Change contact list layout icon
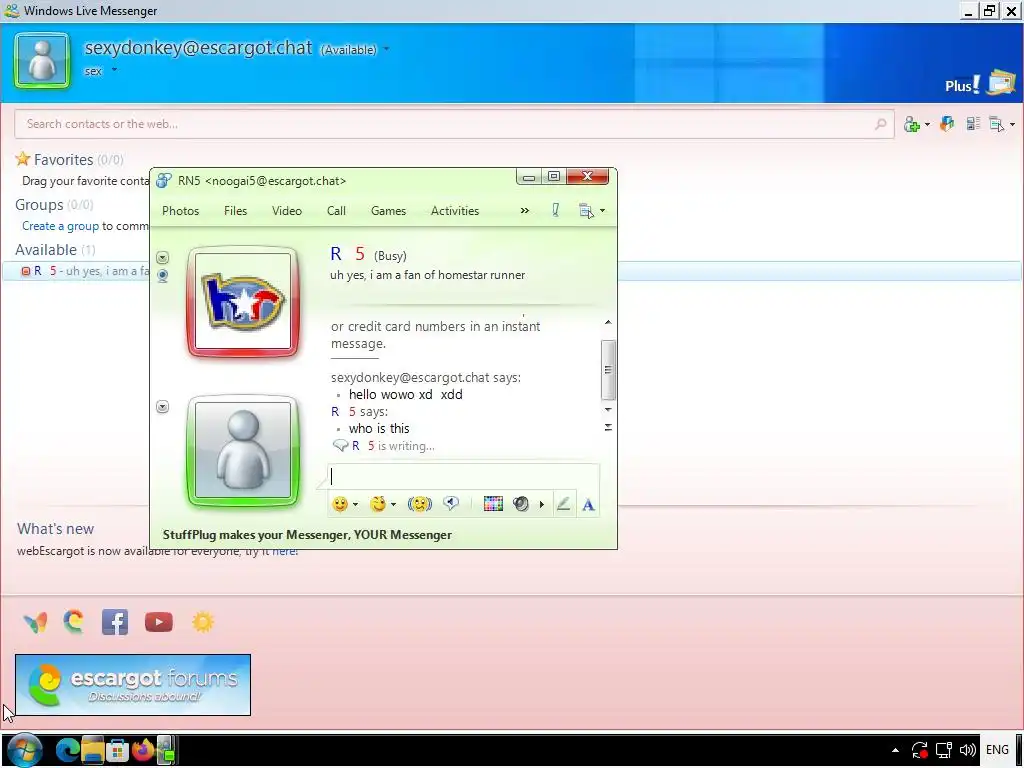 tap(973, 123)
